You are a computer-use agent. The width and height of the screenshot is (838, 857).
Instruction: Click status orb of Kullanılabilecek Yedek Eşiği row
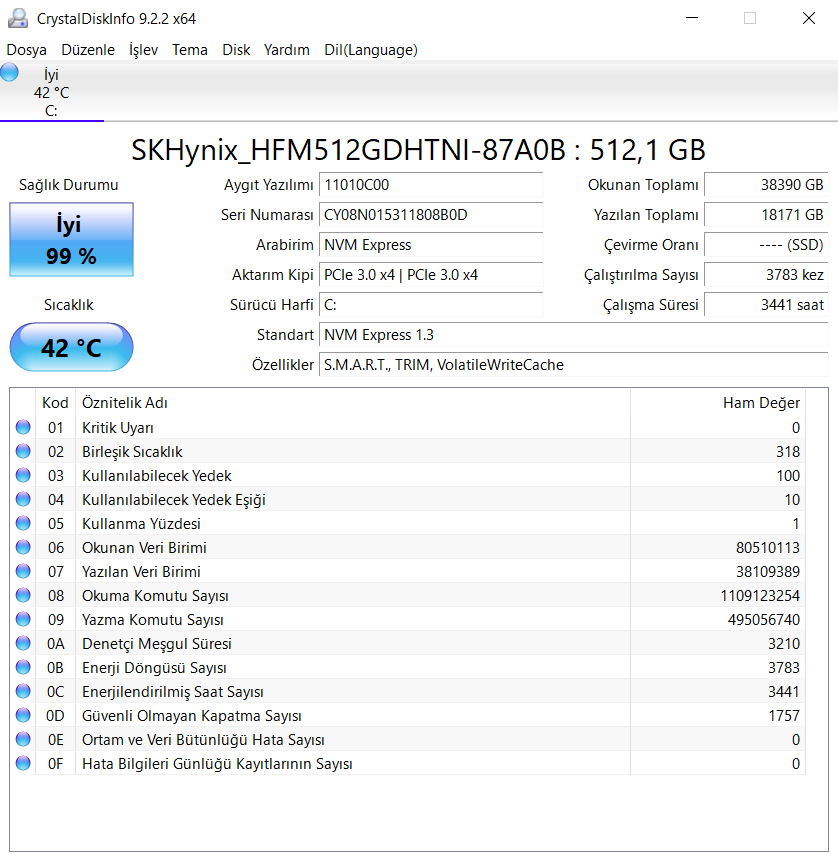[23, 500]
